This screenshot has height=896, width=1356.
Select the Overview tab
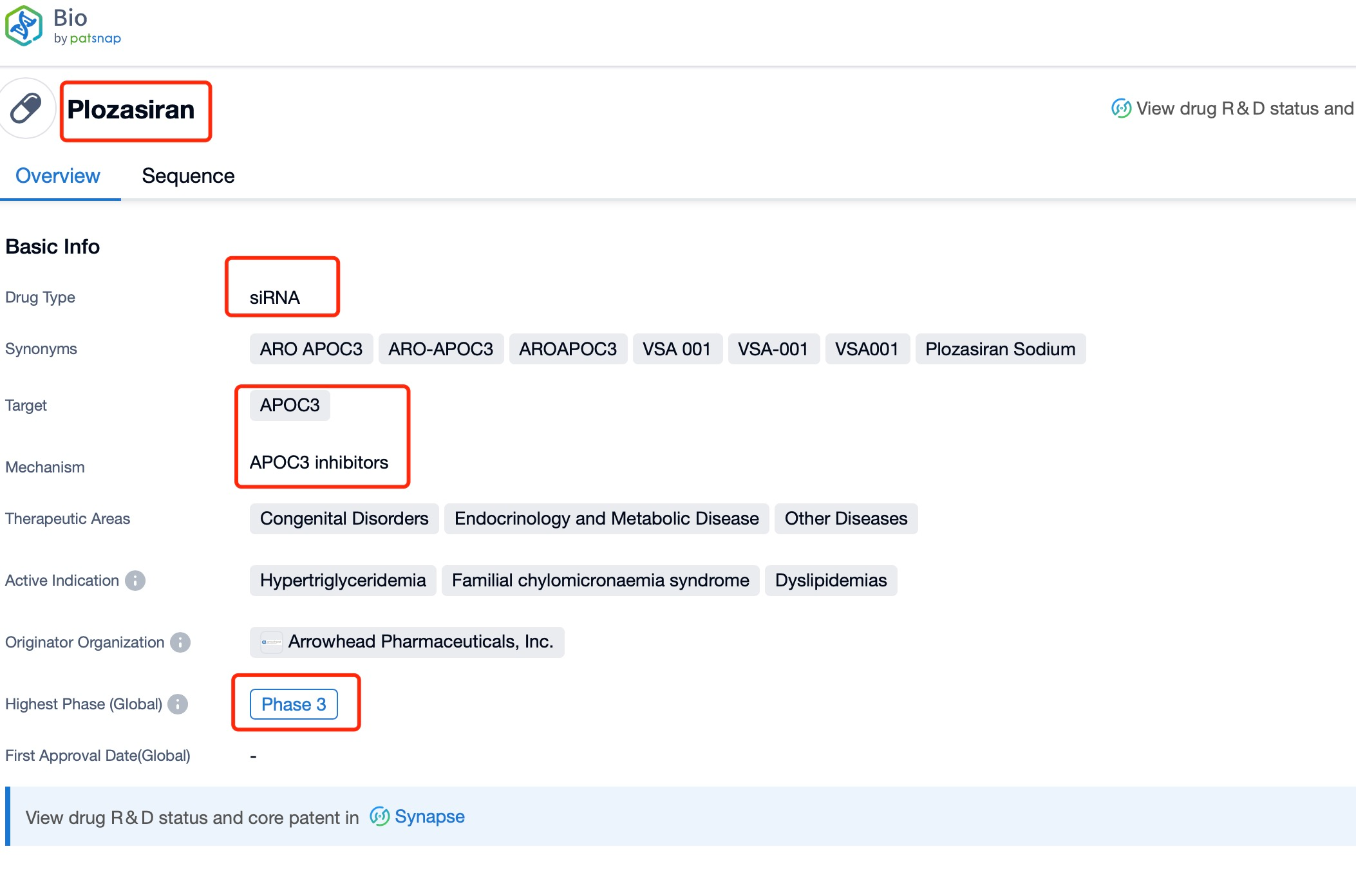point(57,176)
